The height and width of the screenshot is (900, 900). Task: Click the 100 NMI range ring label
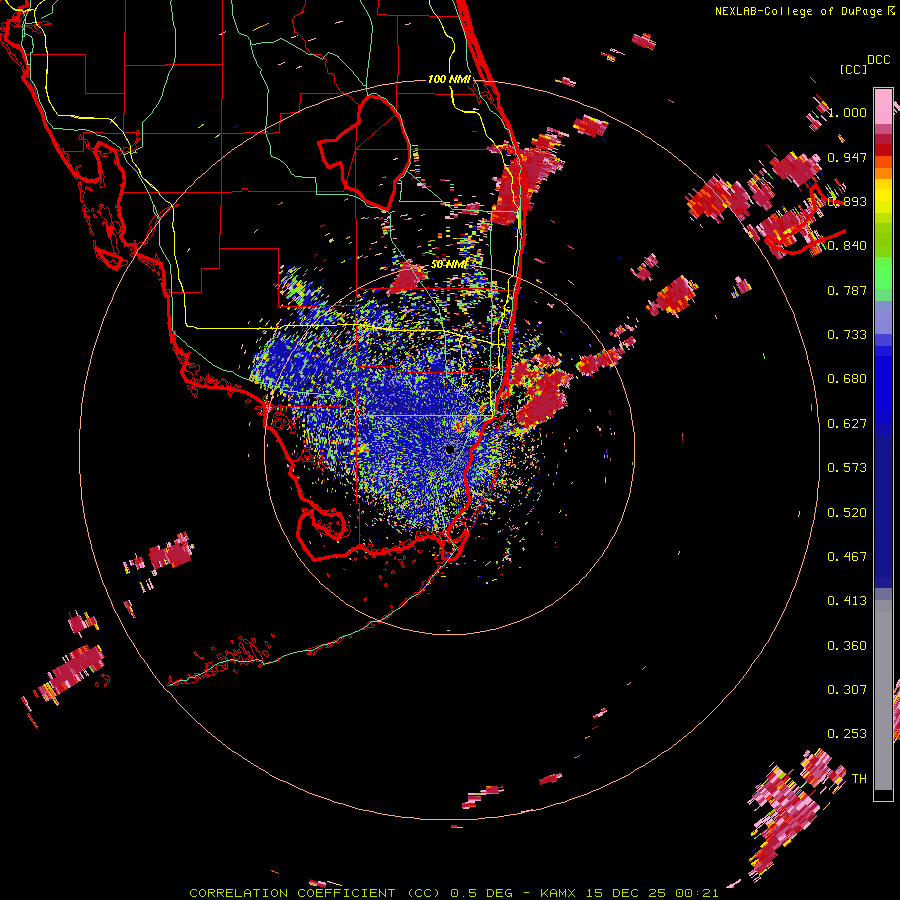[449, 79]
